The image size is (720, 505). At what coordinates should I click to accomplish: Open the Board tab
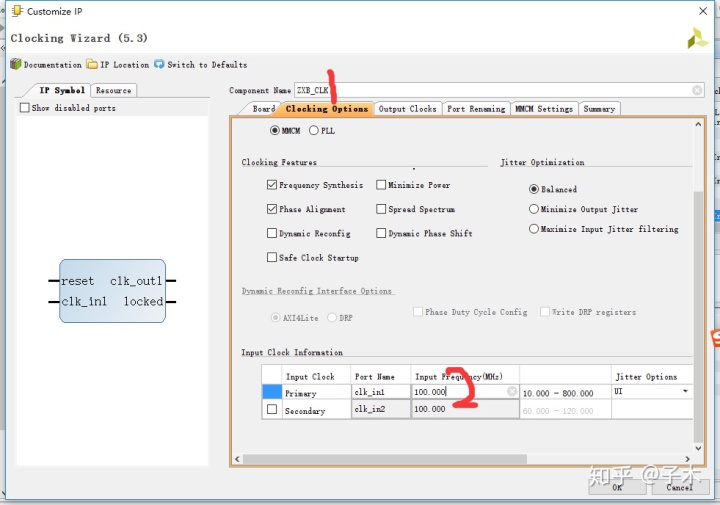[x=264, y=109]
